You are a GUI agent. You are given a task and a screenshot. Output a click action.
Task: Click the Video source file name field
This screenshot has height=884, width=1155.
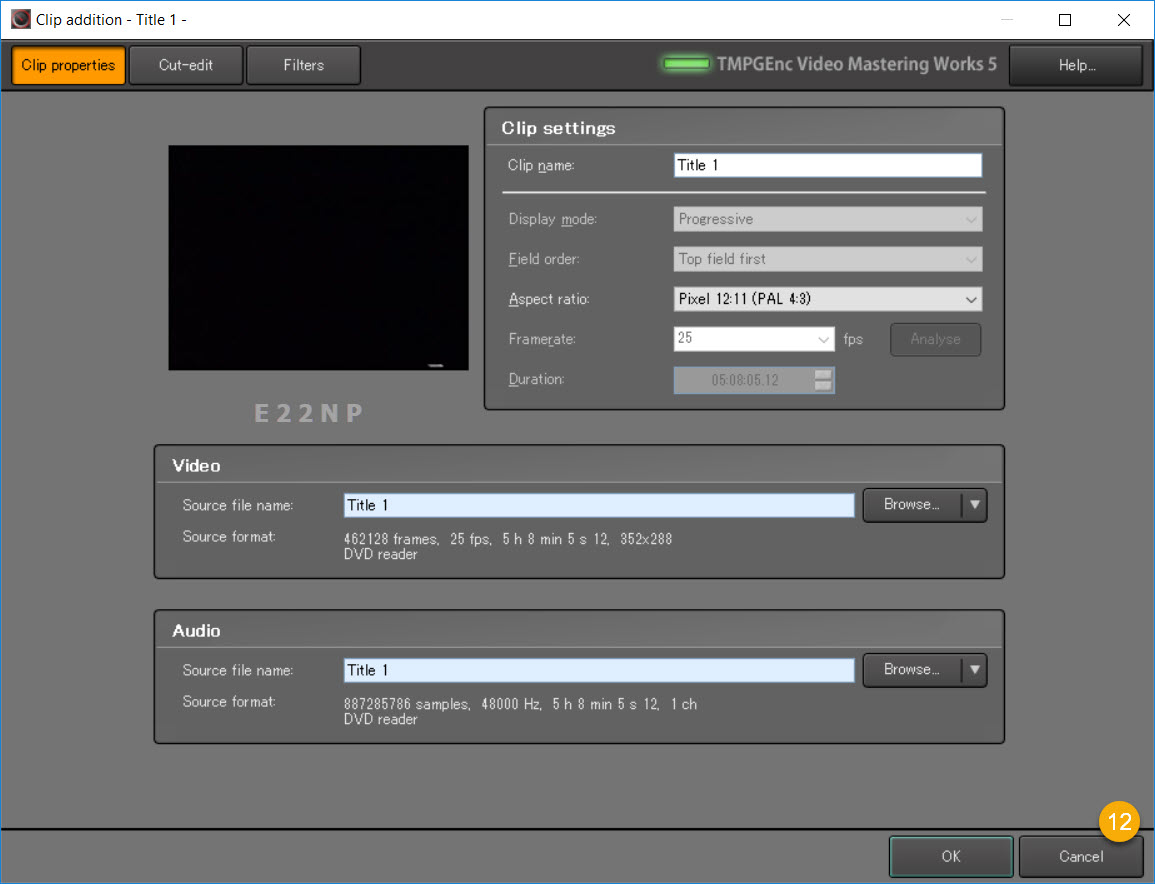599,505
